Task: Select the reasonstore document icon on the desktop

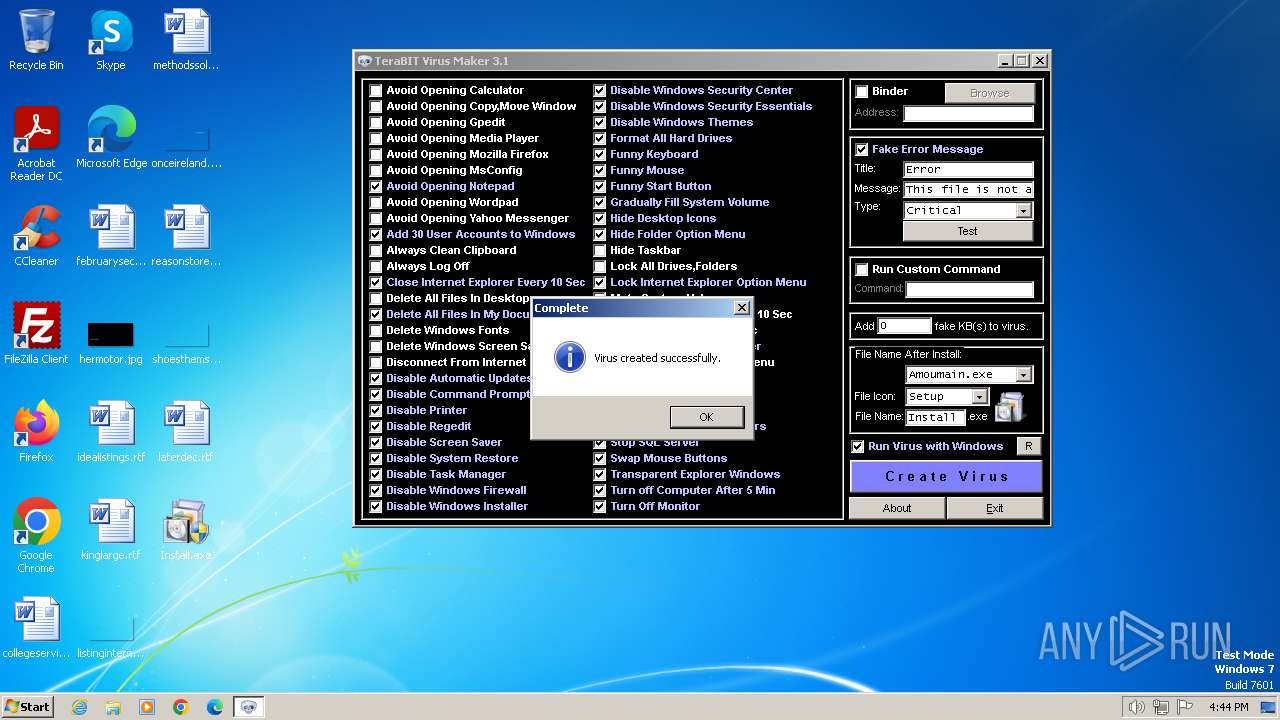Action: 186,236
